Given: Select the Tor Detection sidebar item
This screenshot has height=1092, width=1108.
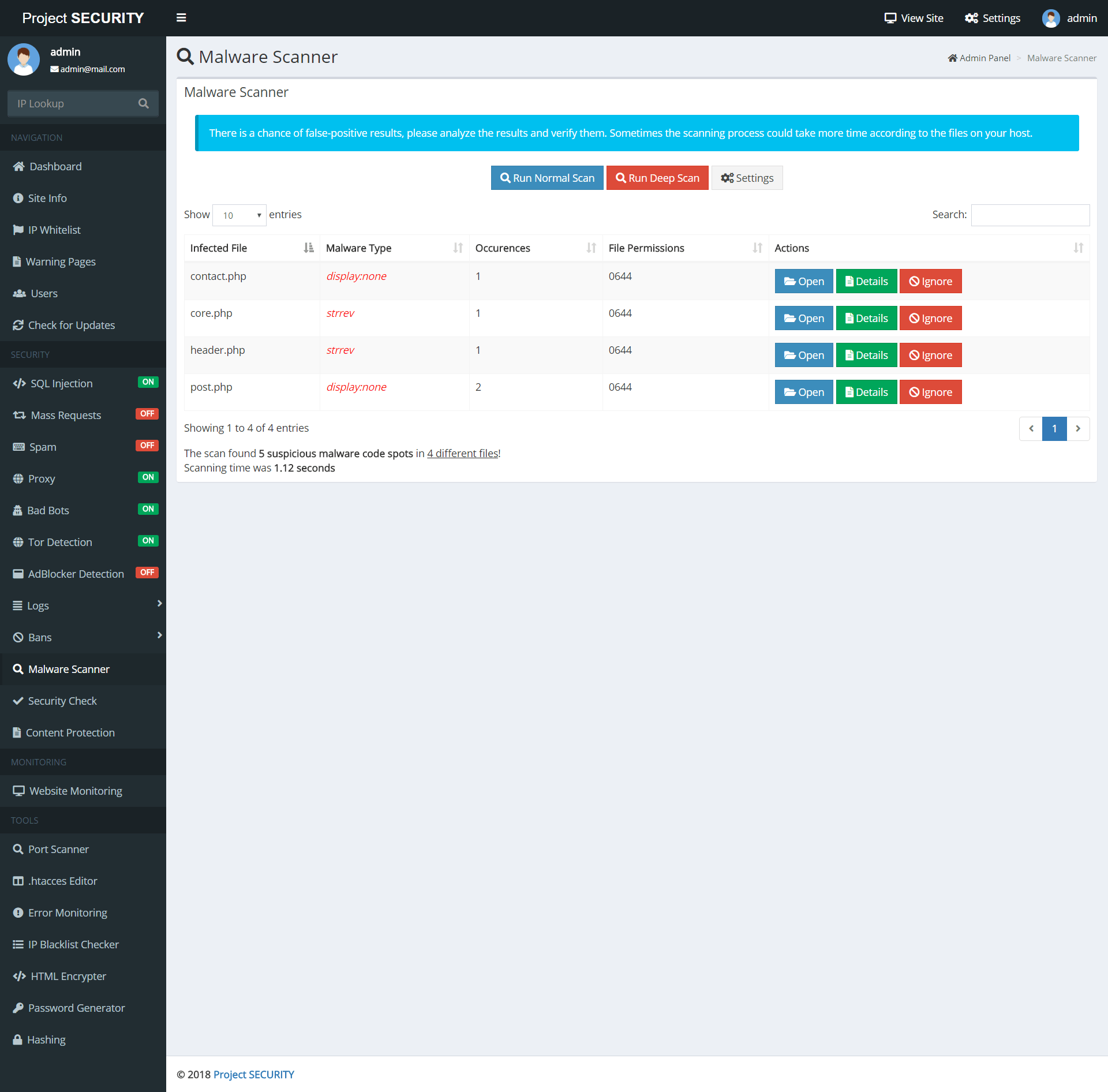Looking at the screenshot, I should point(59,542).
